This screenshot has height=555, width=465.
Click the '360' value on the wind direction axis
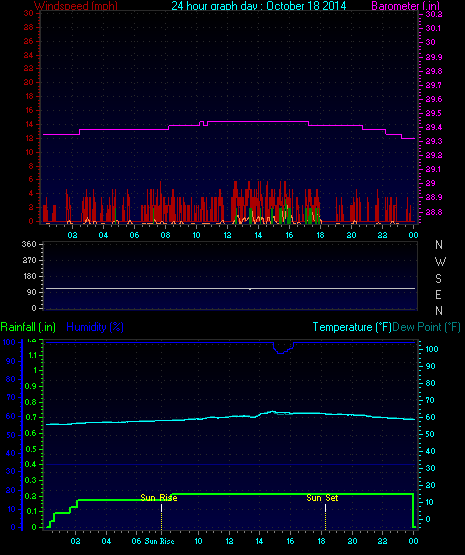29,244
